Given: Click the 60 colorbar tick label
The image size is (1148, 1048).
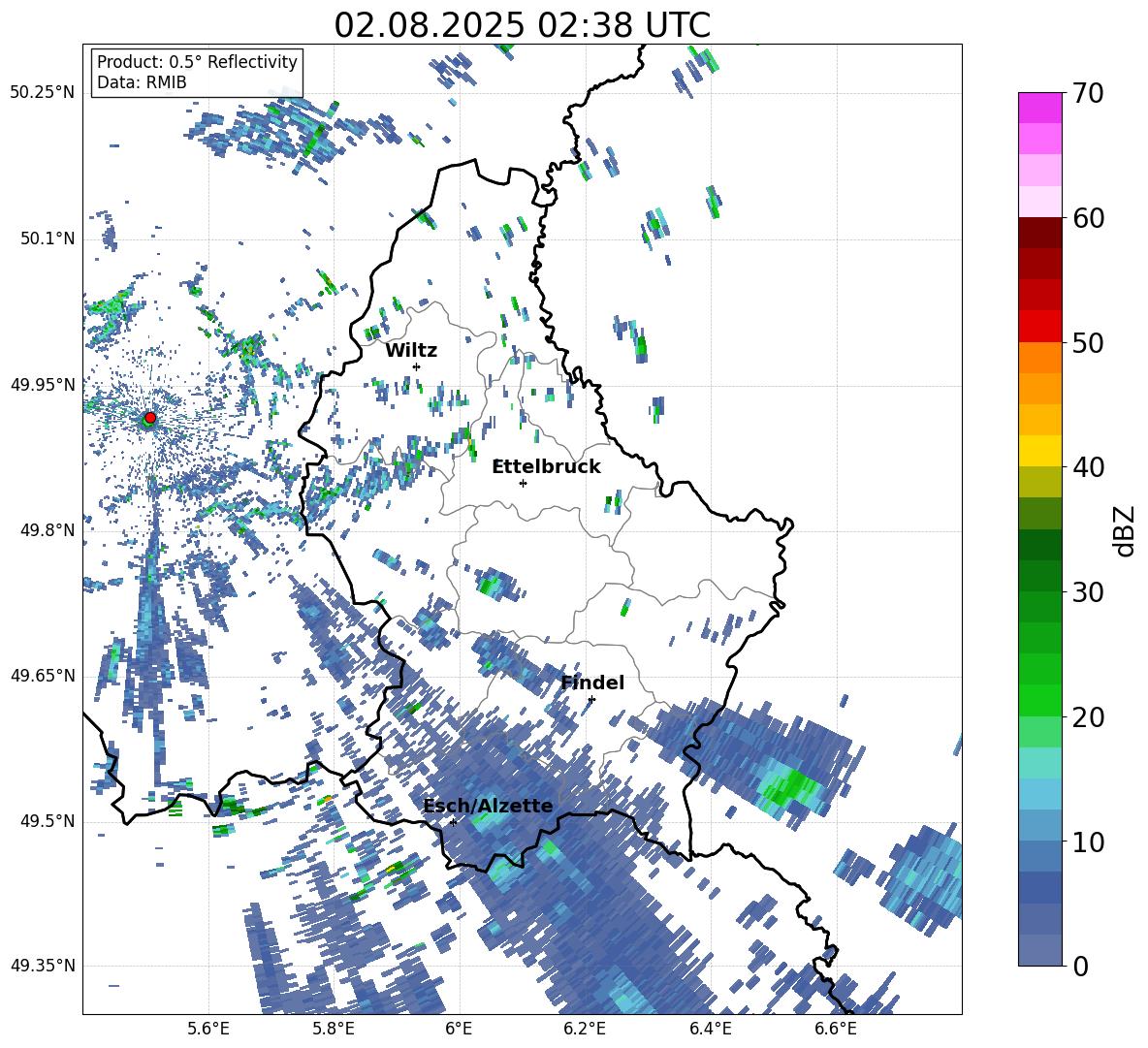Looking at the screenshot, I should [x=1088, y=218].
